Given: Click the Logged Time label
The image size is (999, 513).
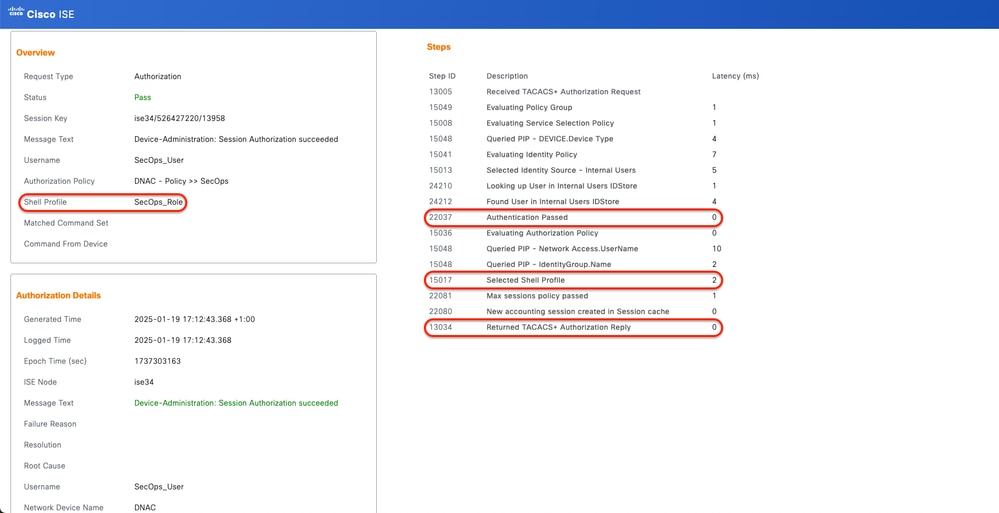Looking at the screenshot, I should [47, 340].
